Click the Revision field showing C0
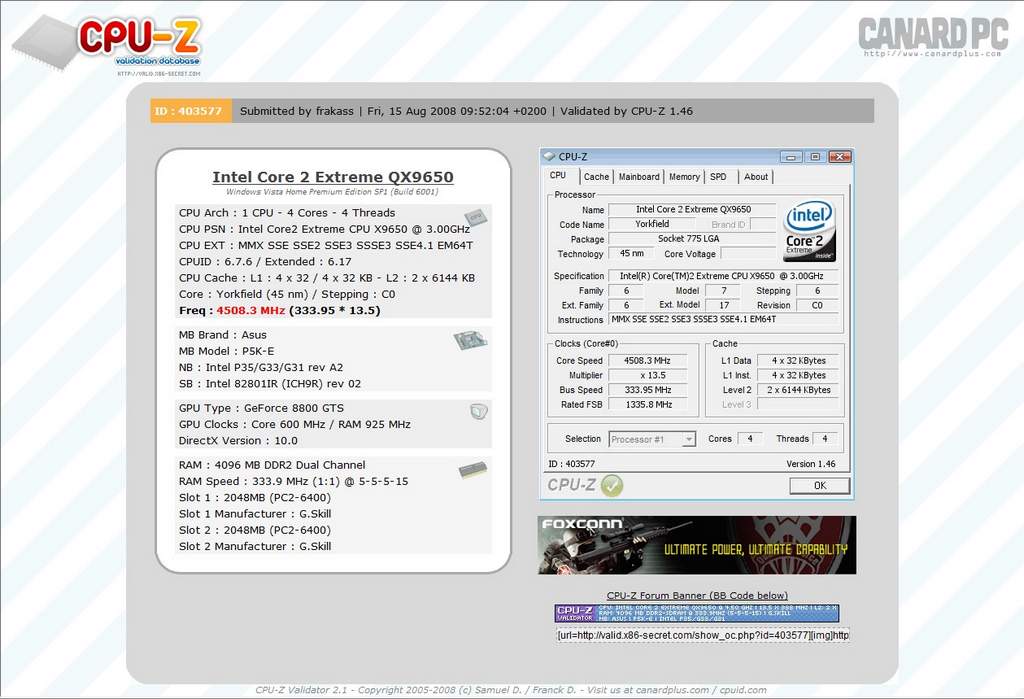This screenshot has height=699, width=1024. click(x=817, y=305)
